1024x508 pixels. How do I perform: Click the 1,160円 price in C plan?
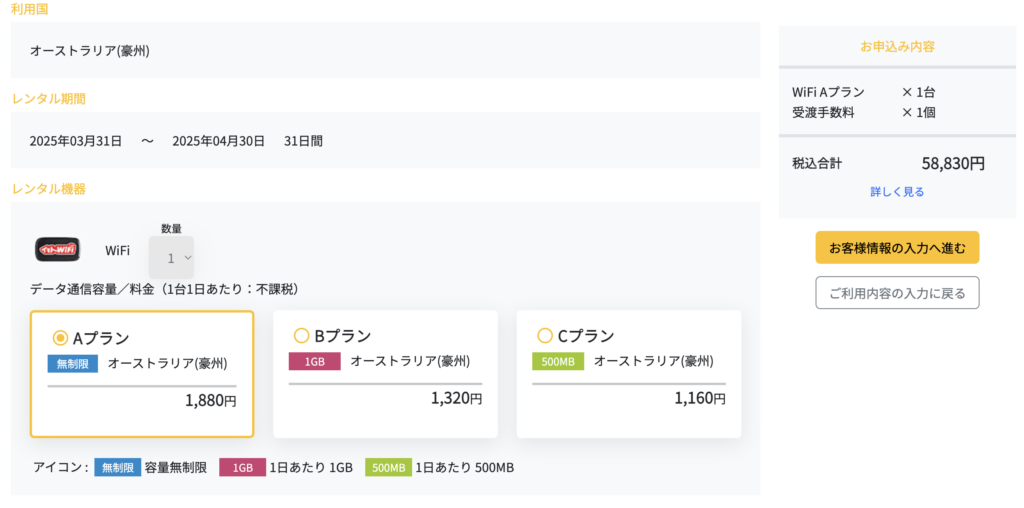click(x=700, y=398)
